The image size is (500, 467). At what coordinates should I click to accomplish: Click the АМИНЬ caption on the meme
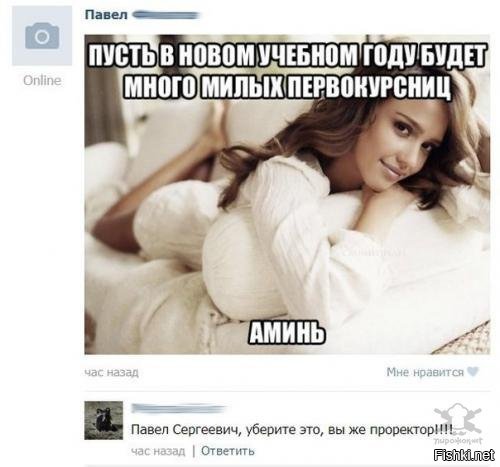coord(287,332)
